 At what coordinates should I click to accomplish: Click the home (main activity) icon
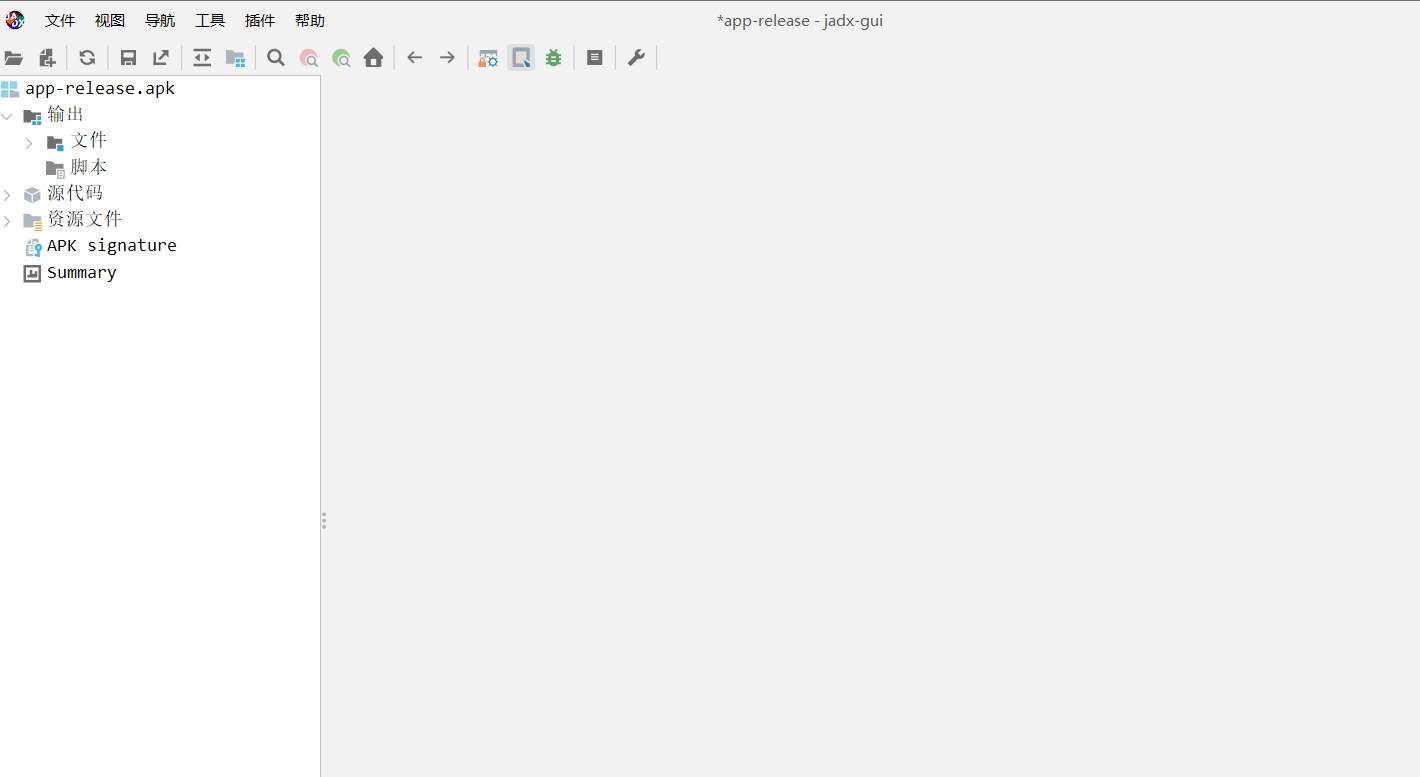(x=373, y=58)
